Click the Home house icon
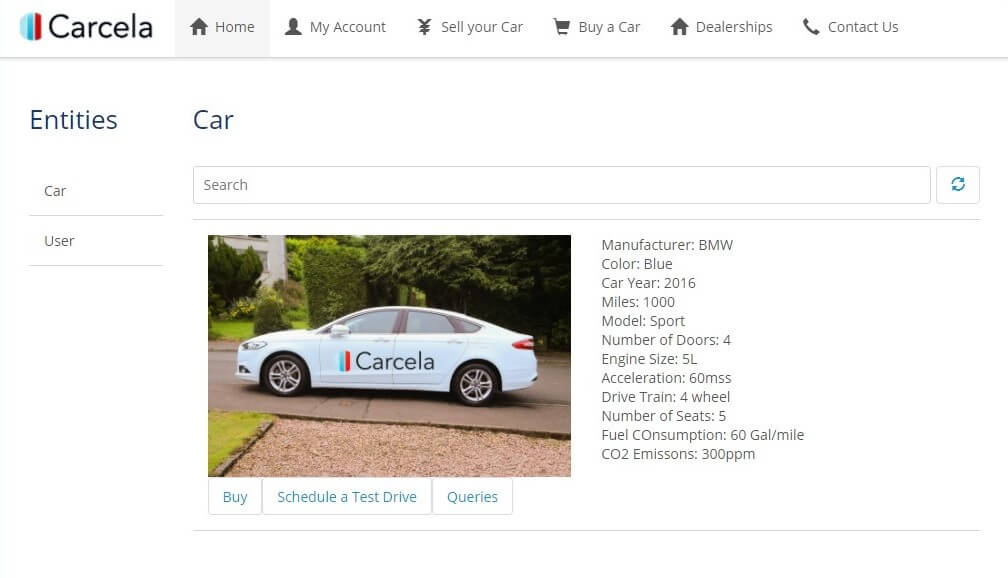1008x578 pixels. [199, 27]
